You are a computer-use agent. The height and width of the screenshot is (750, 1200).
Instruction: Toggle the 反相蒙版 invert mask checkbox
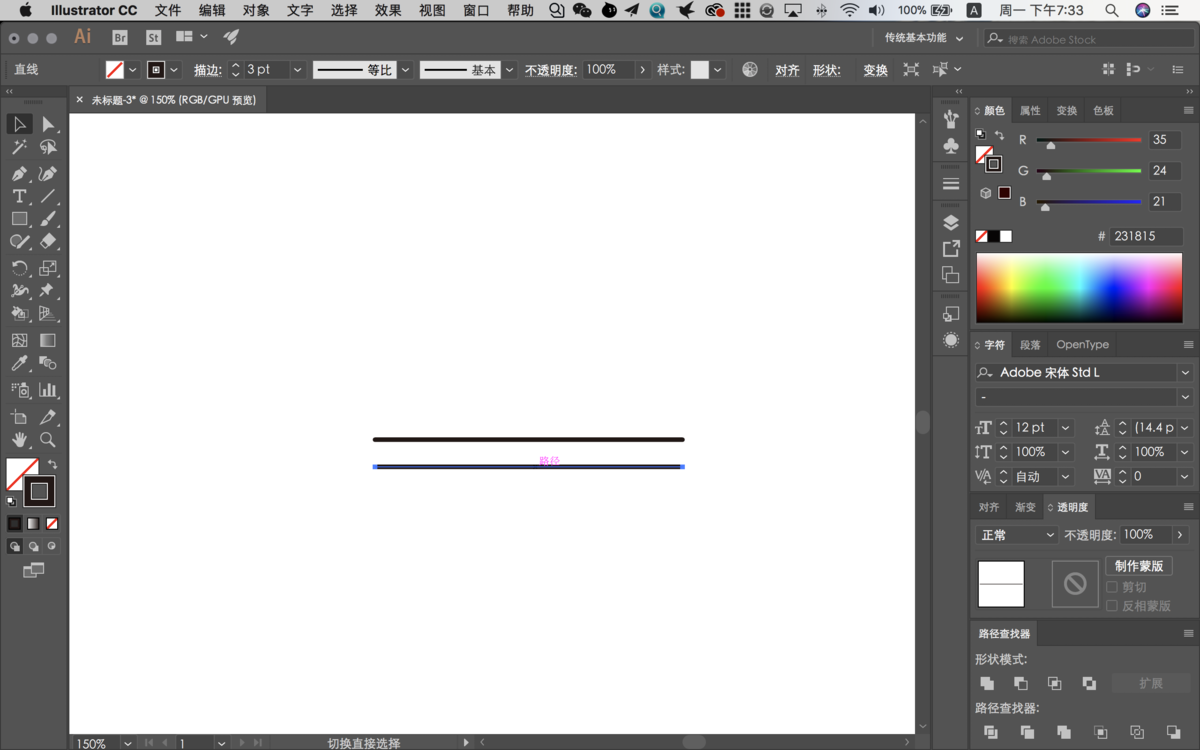(x=1112, y=606)
